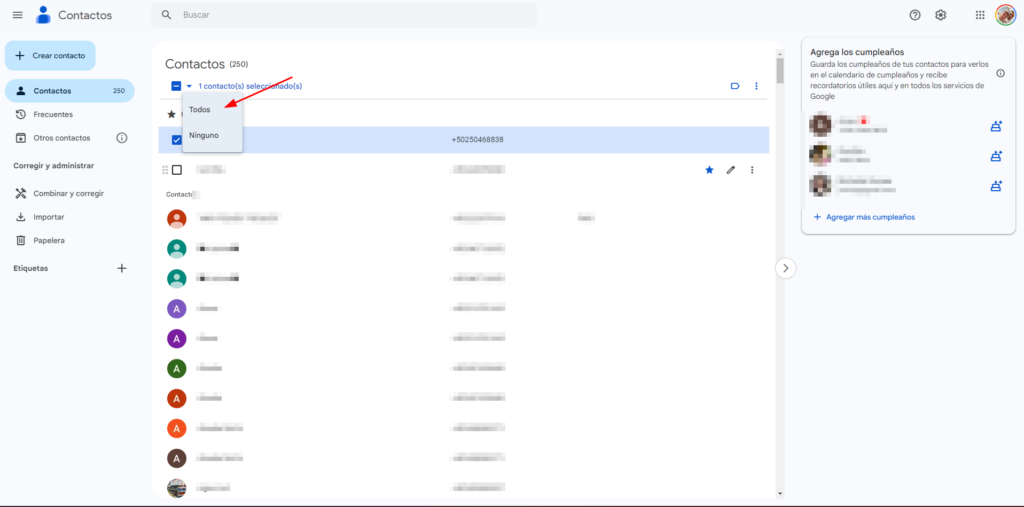
Task: Add new label with plus icon
Action: pos(122,268)
